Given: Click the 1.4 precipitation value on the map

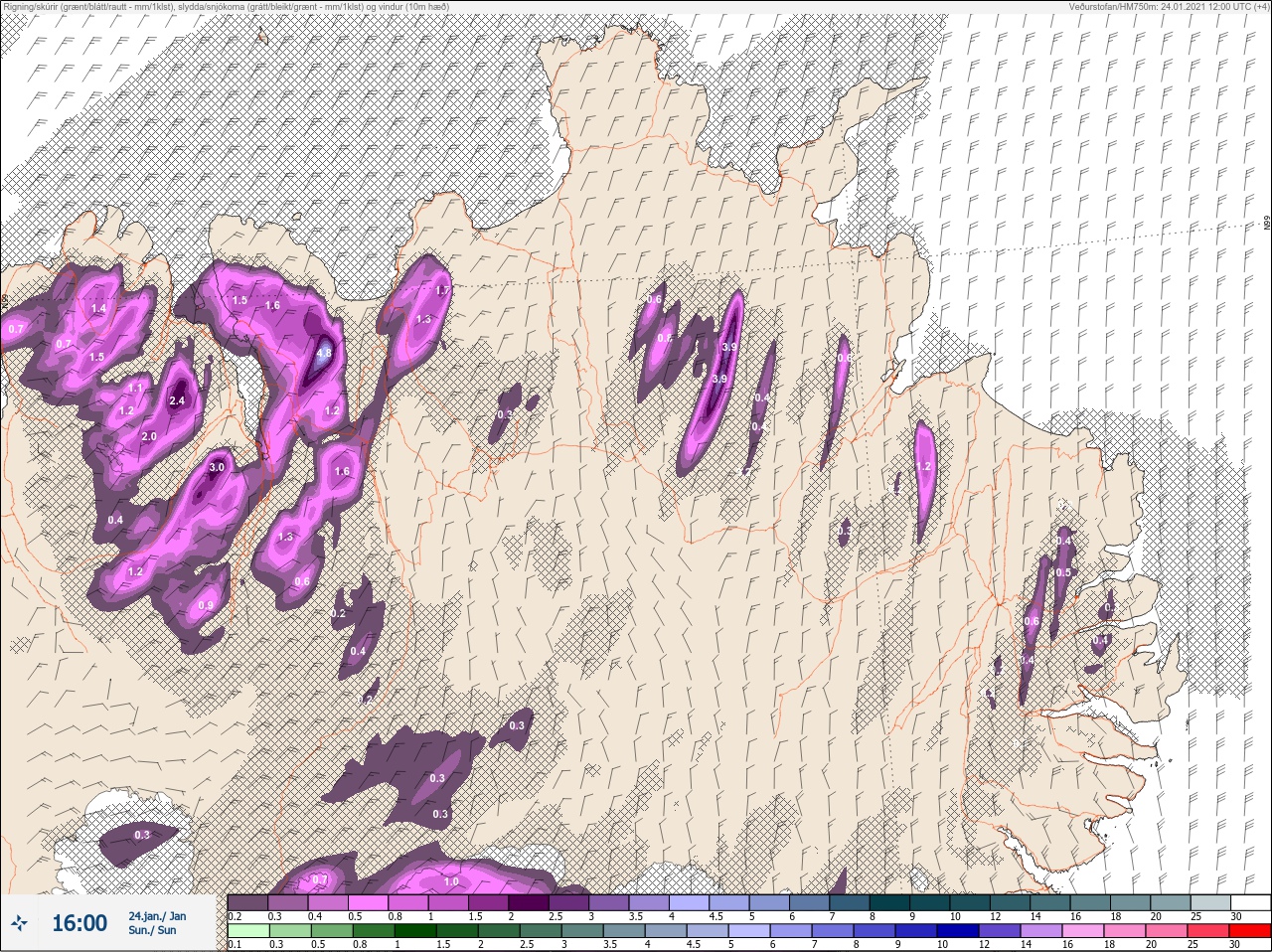Looking at the screenshot, I should pyautogui.click(x=98, y=309).
